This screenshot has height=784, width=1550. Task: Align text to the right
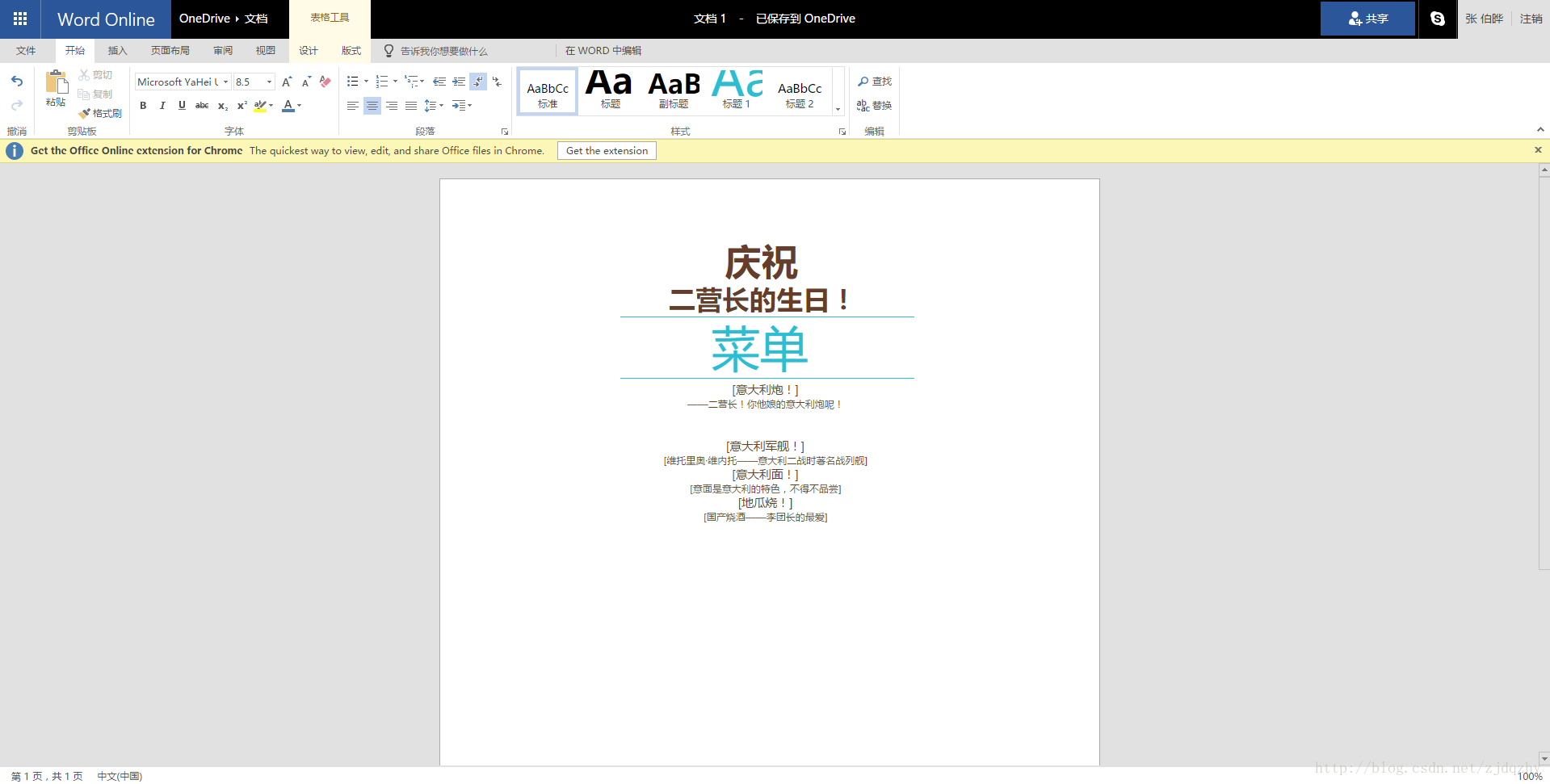392,106
